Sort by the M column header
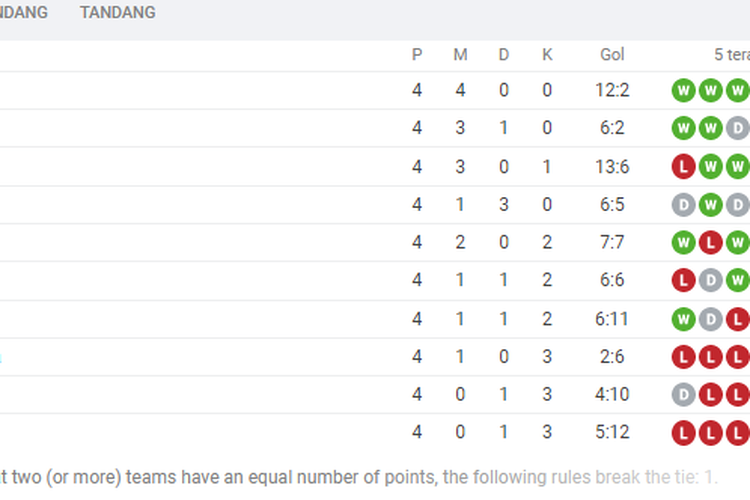Viewport: 750px width, 500px height. tap(460, 55)
